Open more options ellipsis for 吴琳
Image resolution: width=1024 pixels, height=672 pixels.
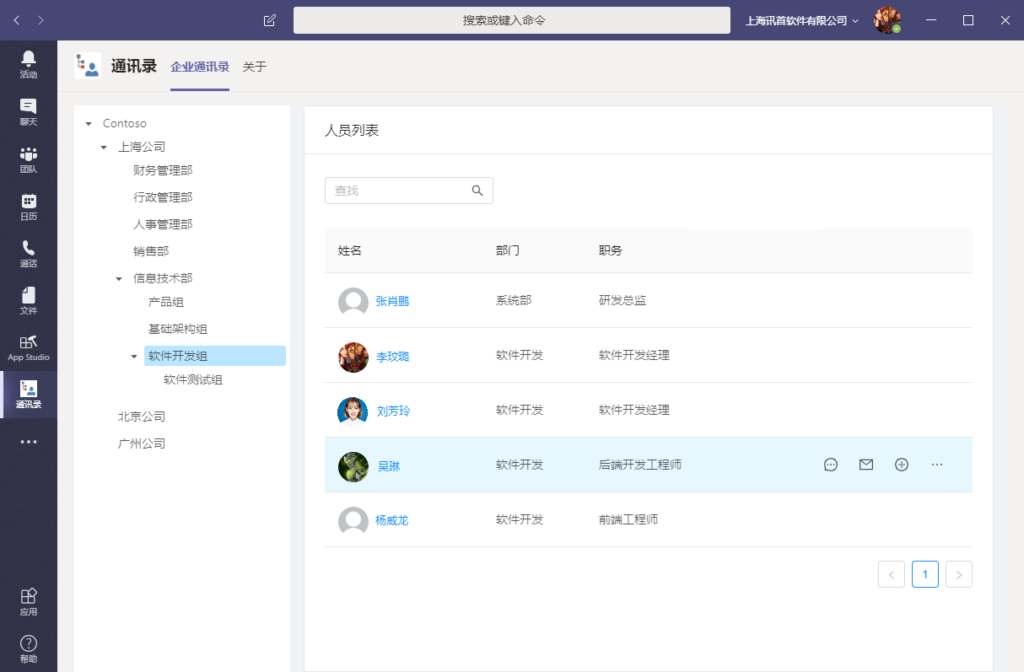936,464
